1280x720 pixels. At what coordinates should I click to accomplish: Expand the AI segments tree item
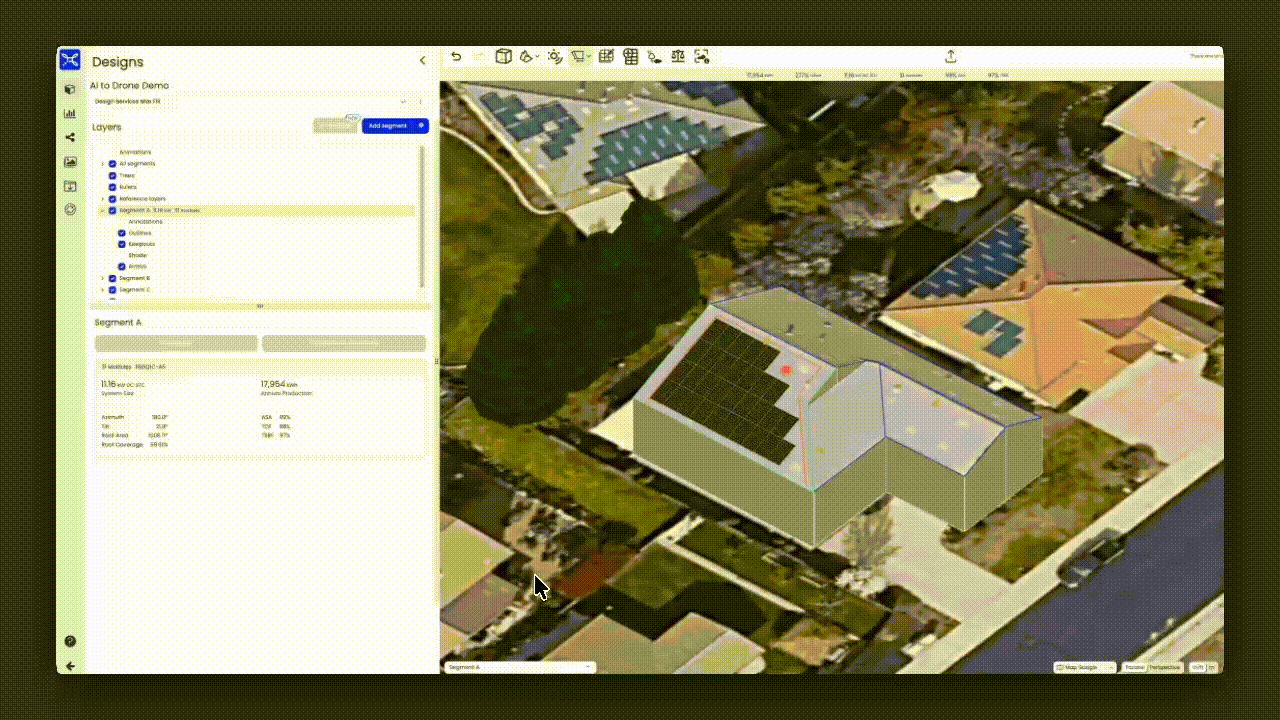102,163
